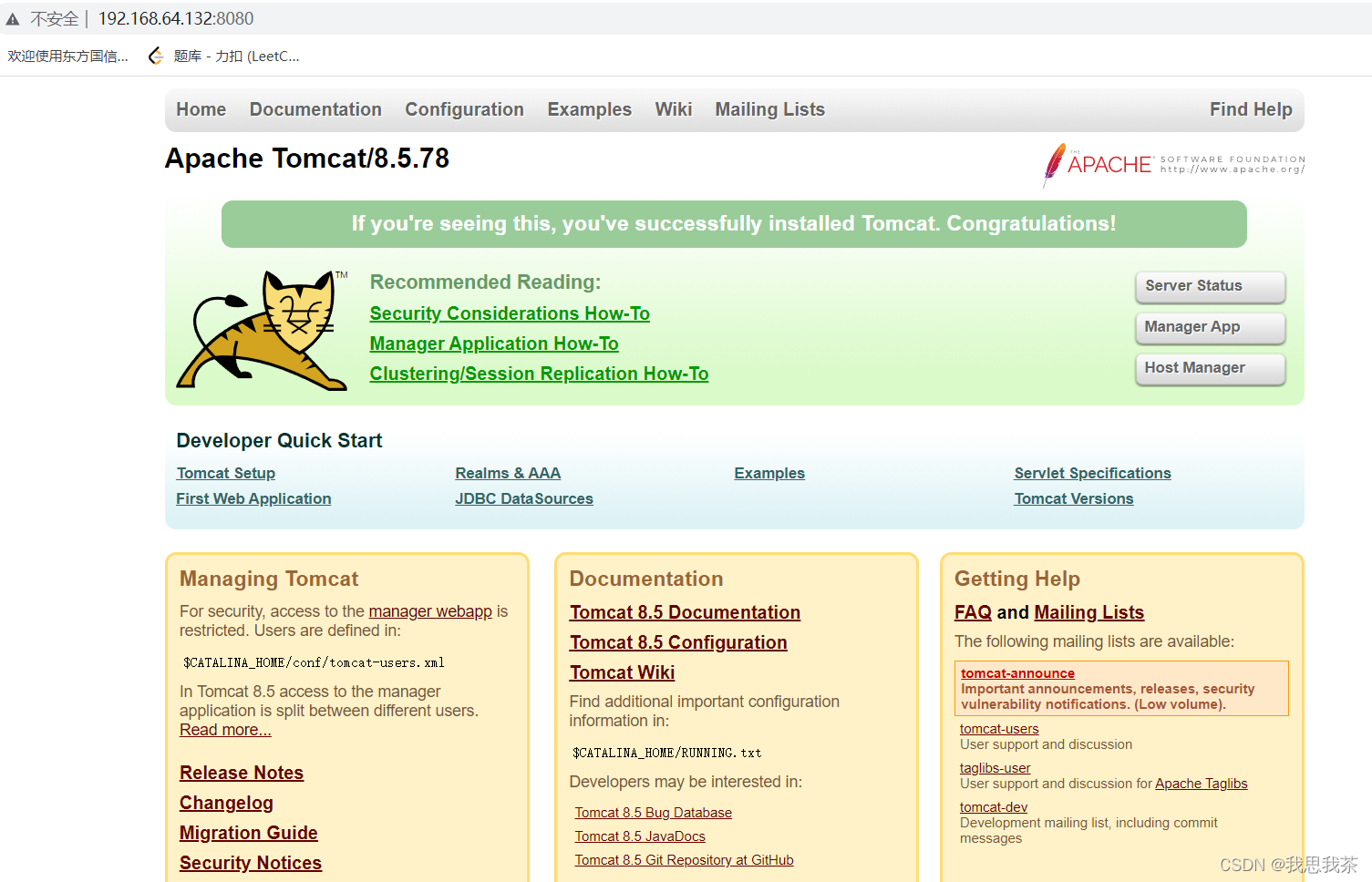Open the taglibs-user mailing list link

(995, 768)
